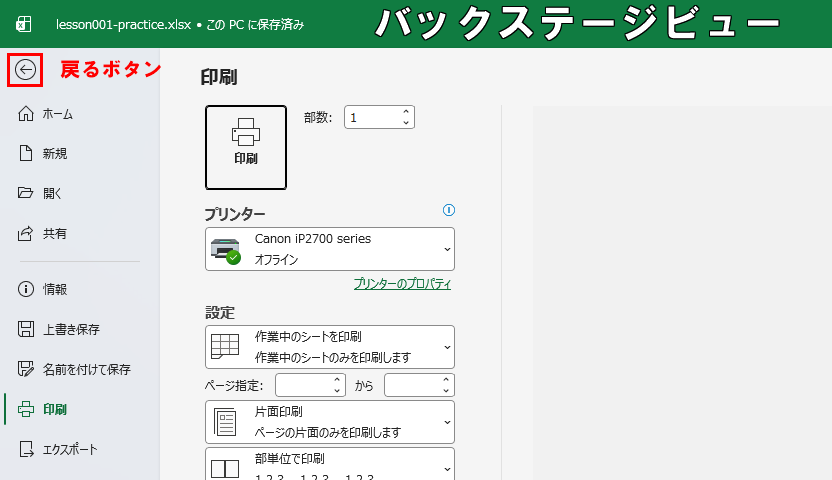This screenshot has height=480, width=832.
Task: Click the 開く folder icon
Action: pos(25,193)
